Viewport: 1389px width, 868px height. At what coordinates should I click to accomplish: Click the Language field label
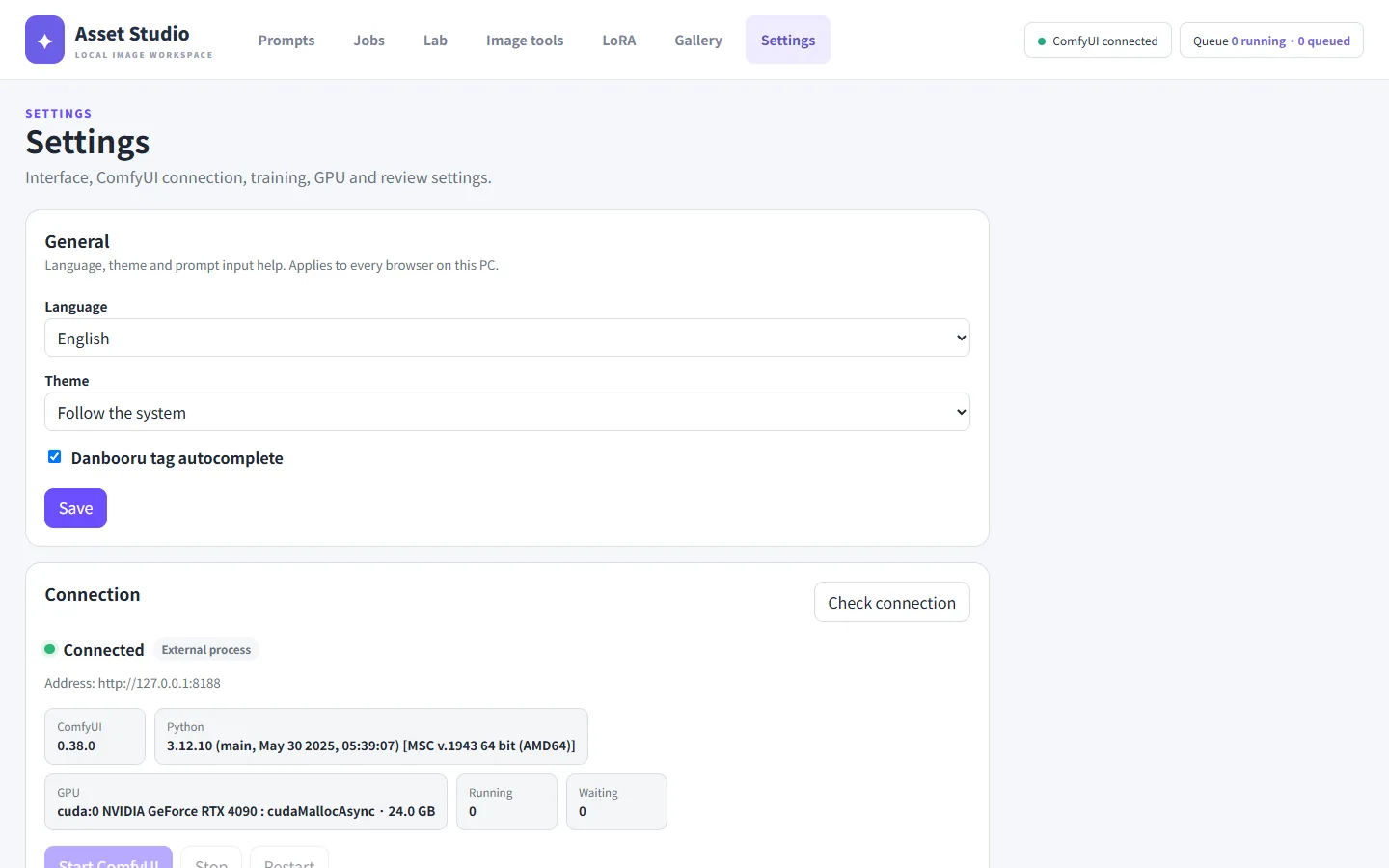coord(76,307)
